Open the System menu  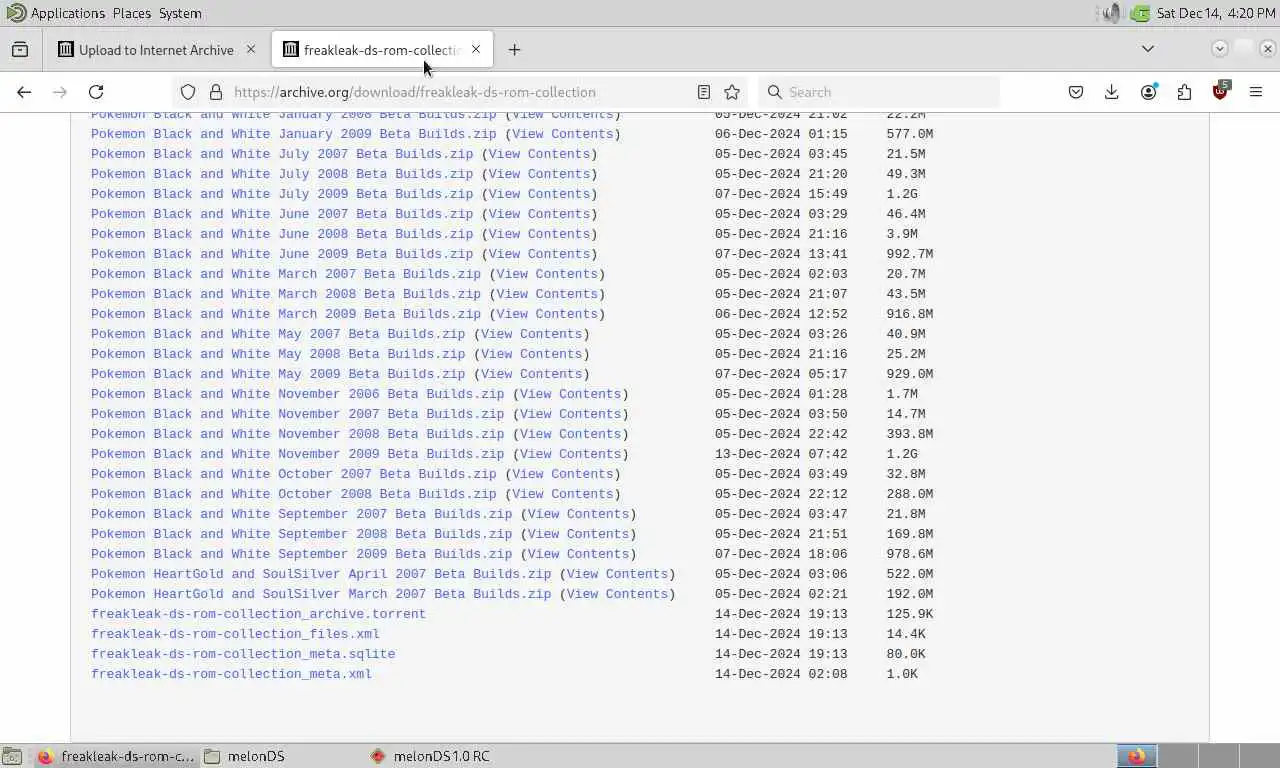[x=180, y=13]
